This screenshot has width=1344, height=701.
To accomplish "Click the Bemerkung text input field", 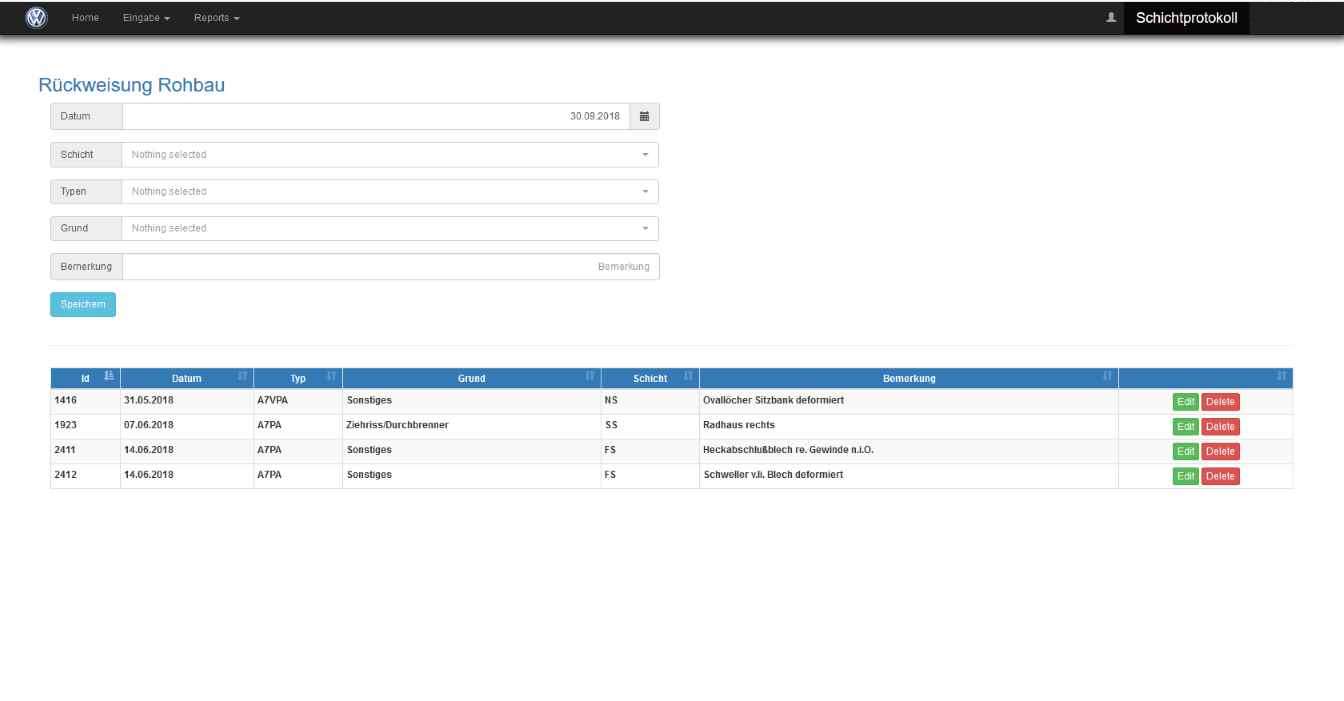I will (x=390, y=267).
